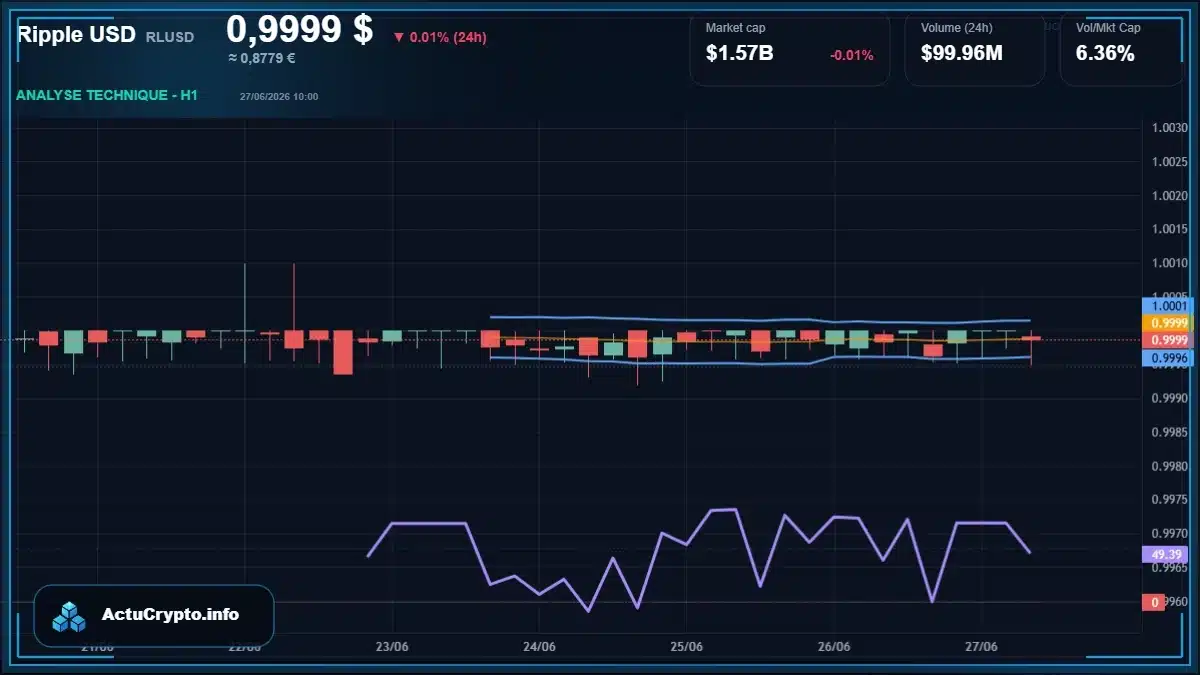Click the $99.96M volume value
This screenshot has height=675, width=1200.
(x=961, y=54)
